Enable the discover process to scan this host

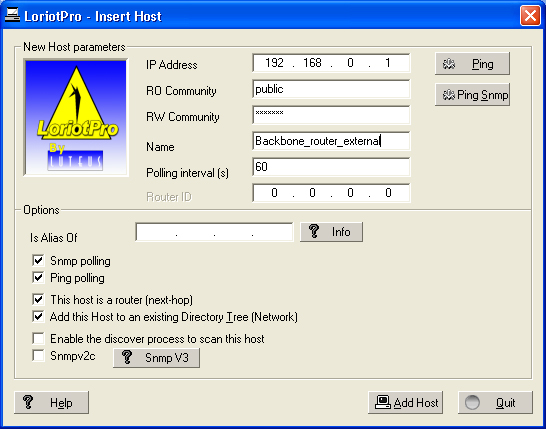[38, 338]
